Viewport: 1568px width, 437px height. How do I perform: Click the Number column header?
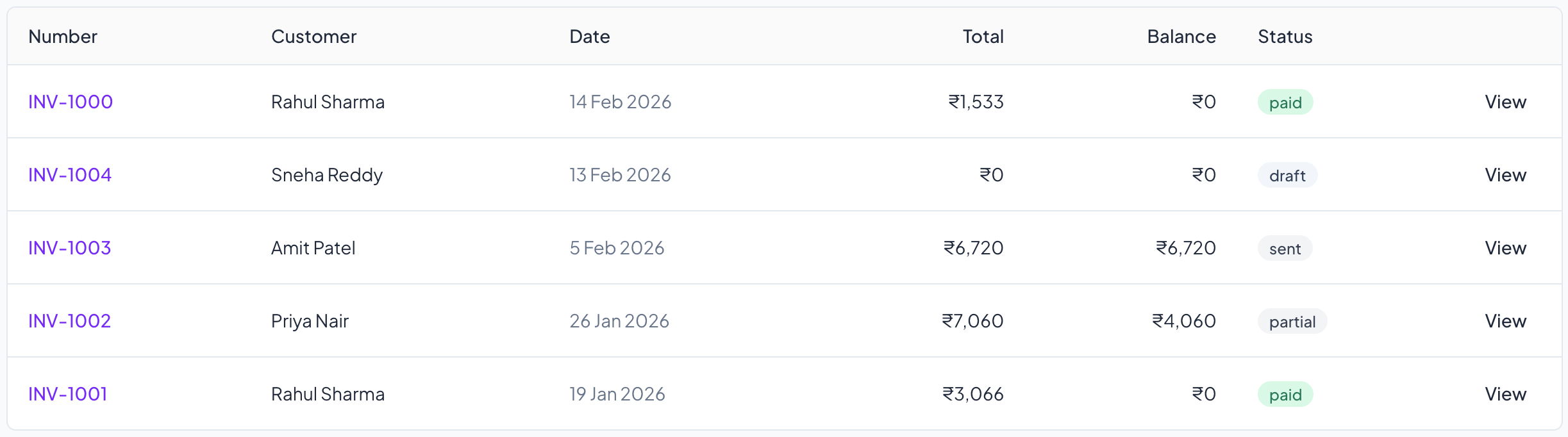tap(63, 37)
